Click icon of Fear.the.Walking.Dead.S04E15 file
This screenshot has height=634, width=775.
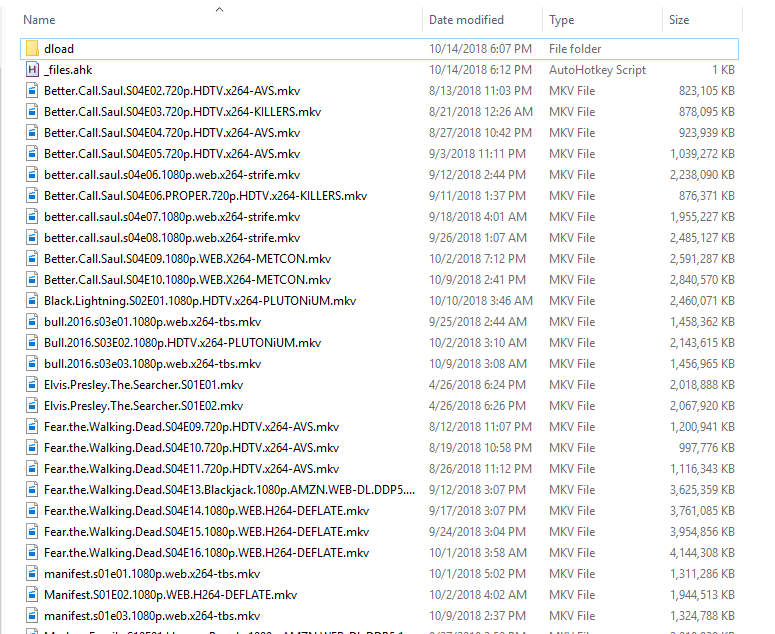point(32,532)
